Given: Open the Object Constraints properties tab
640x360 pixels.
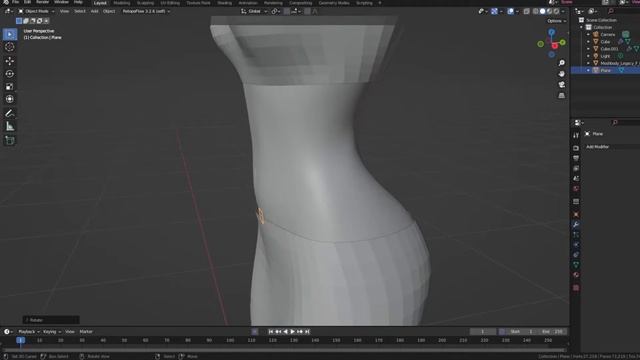Looking at the screenshot, I should coord(576,255).
